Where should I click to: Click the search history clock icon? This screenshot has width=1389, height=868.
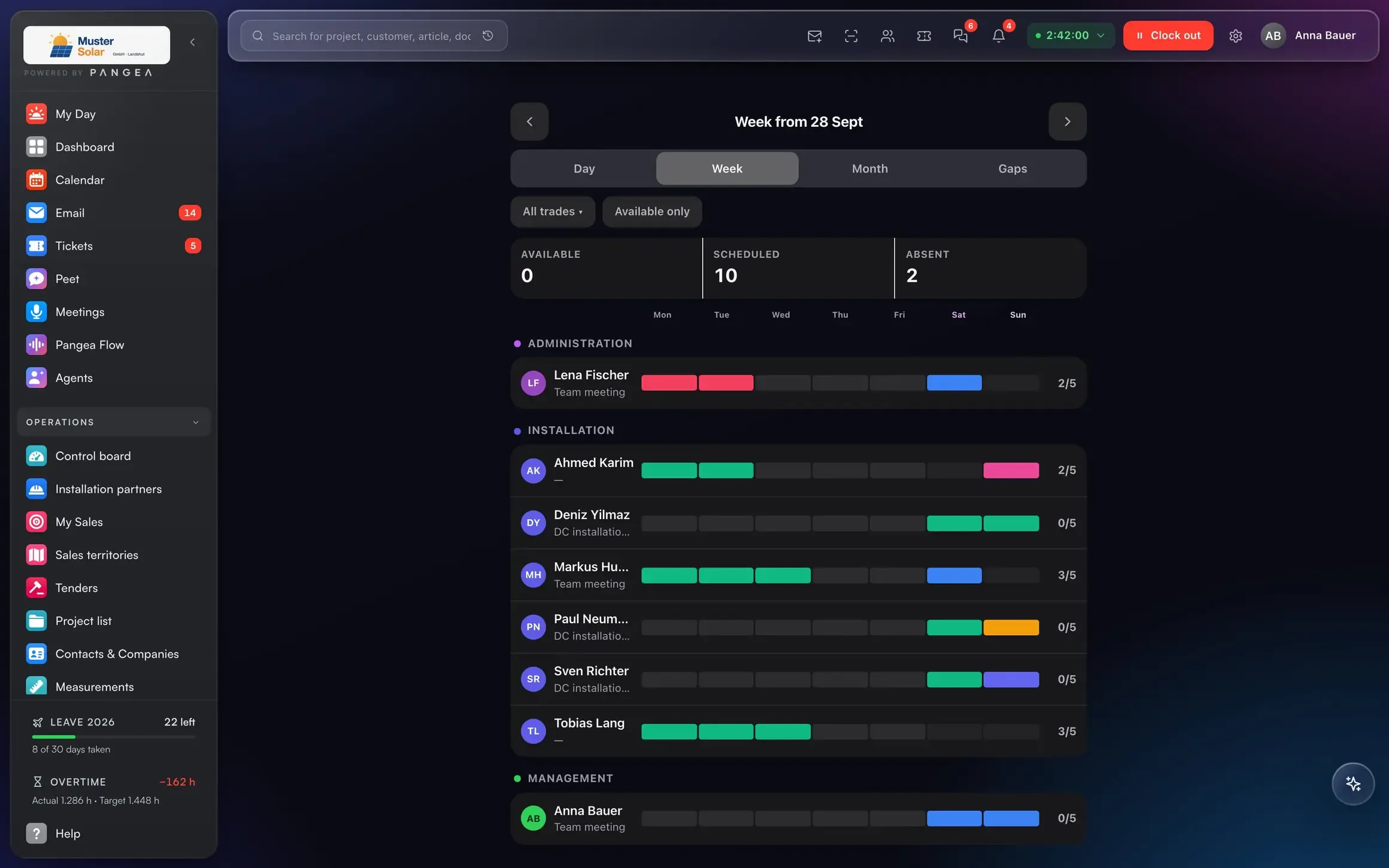click(x=488, y=36)
